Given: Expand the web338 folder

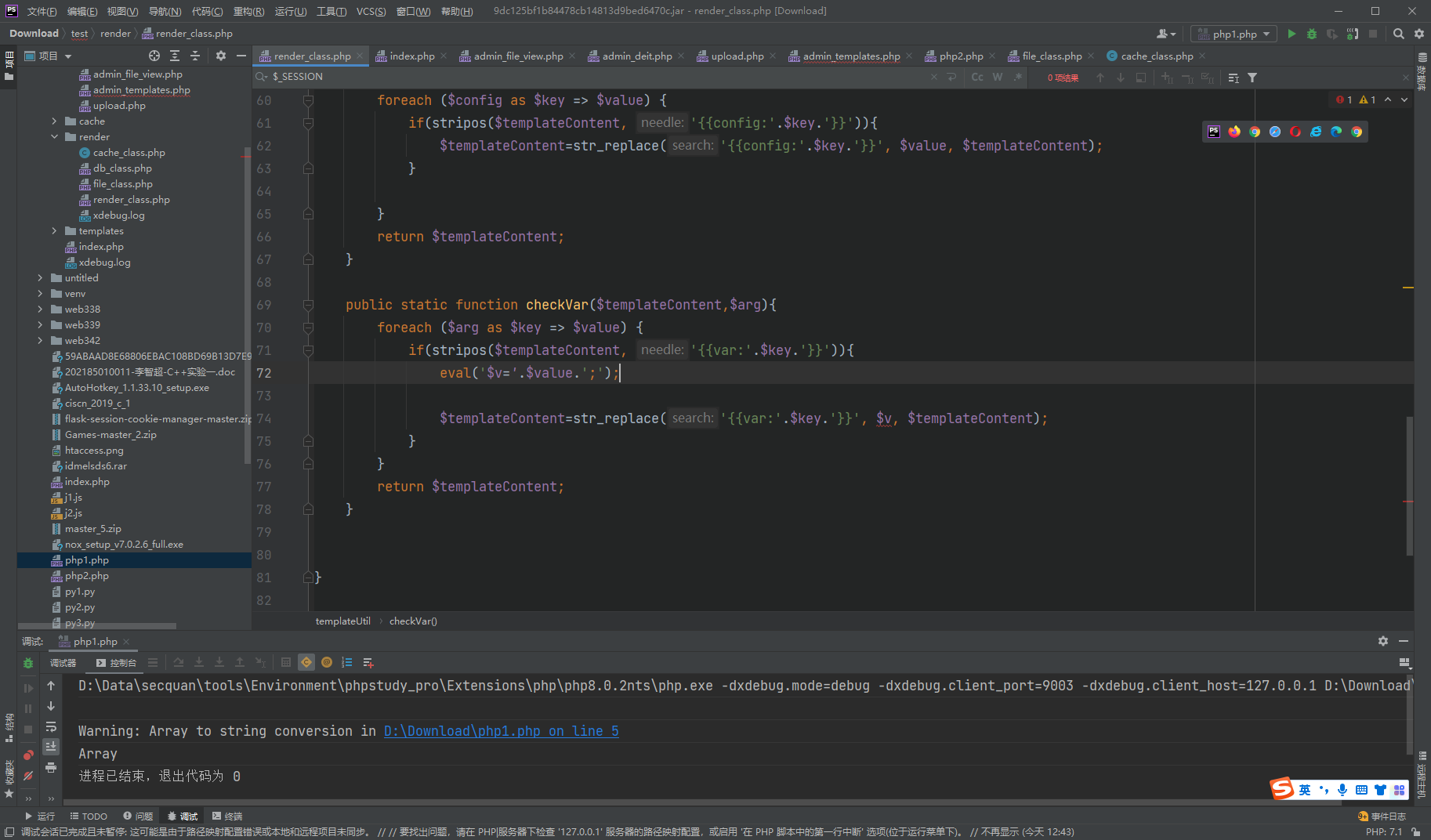Looking at the screenshot, I should (40, 310).
